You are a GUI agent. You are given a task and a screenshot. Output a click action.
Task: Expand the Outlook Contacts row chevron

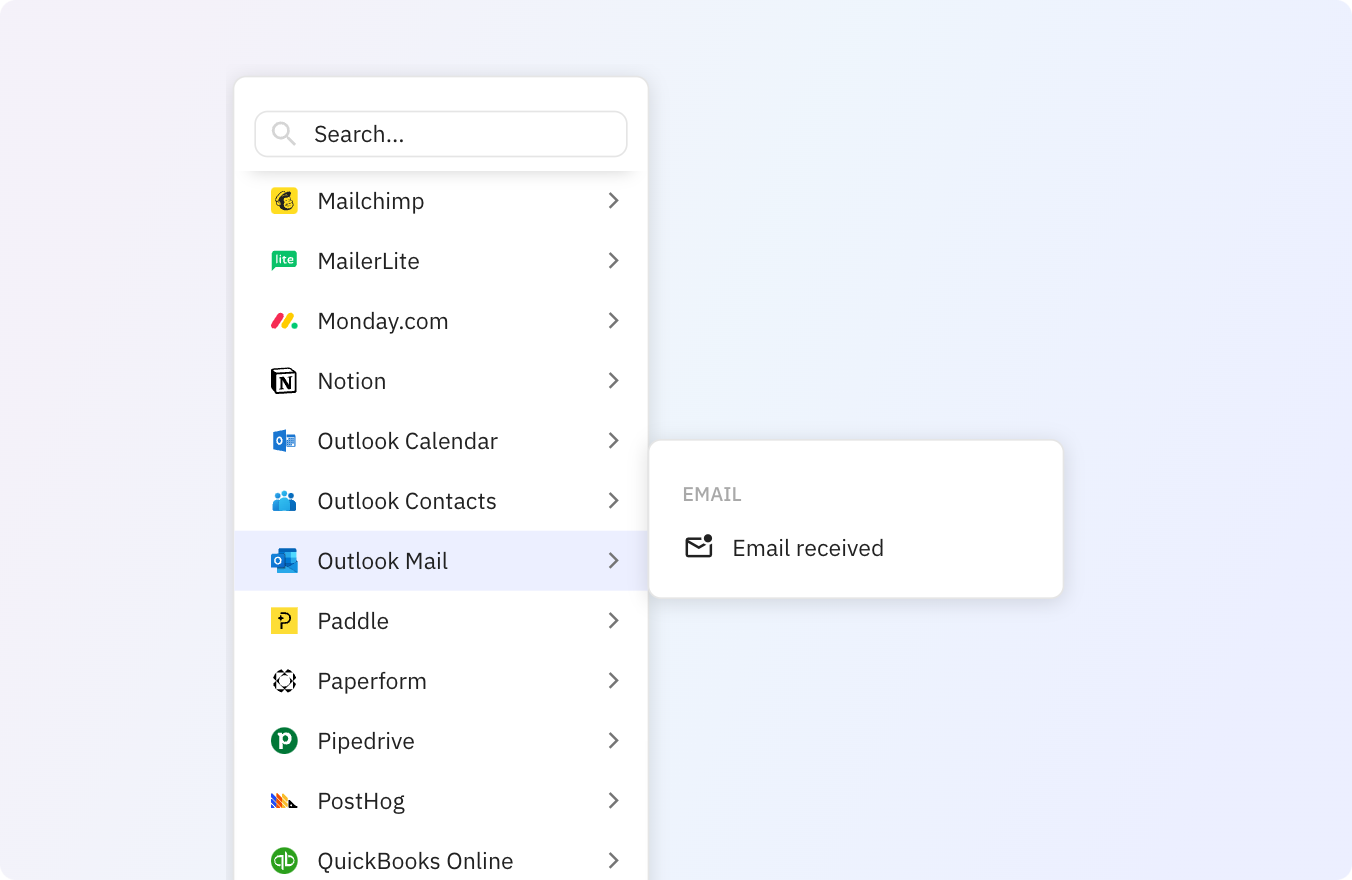tap(614, 501)
